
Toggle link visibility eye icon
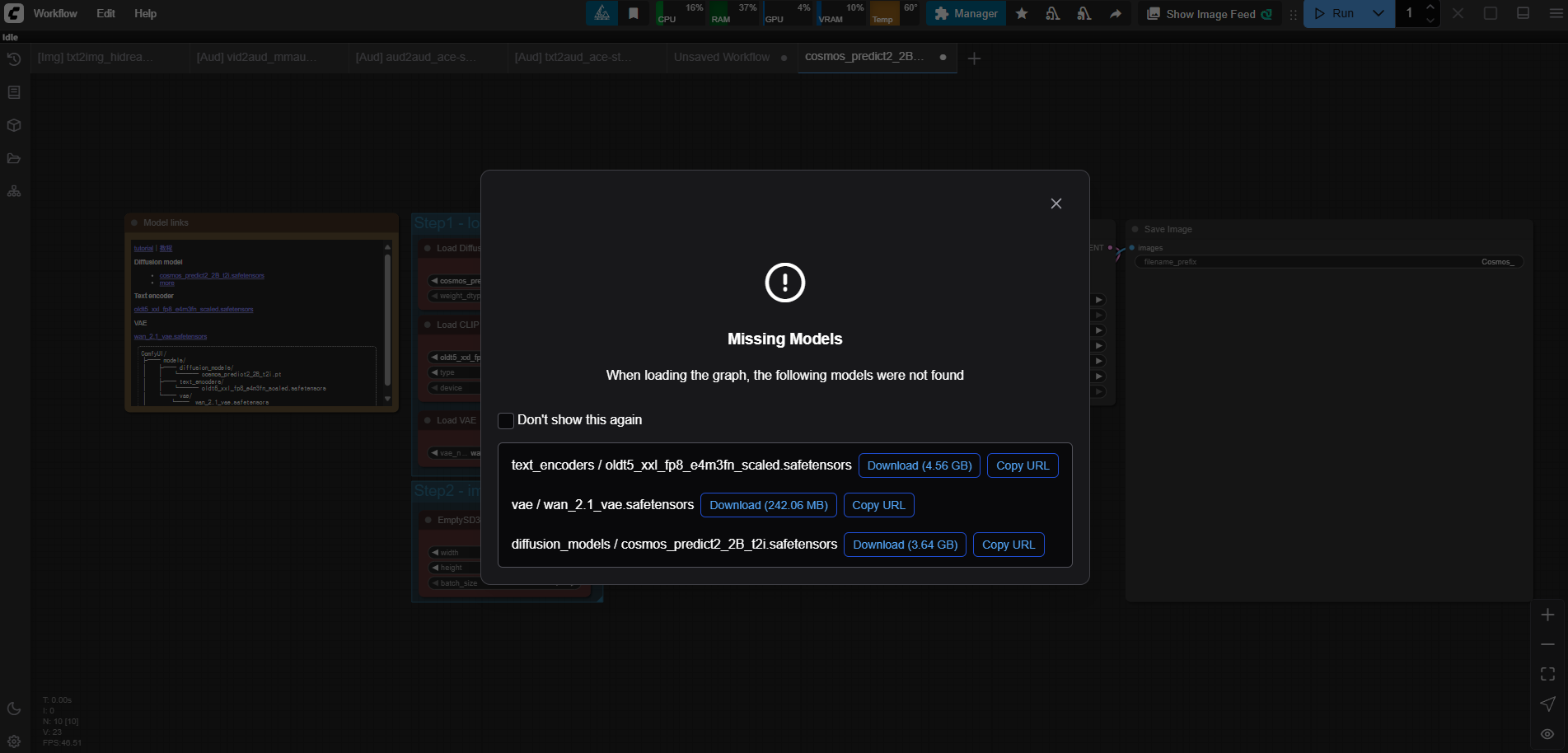coord(1547,733)
